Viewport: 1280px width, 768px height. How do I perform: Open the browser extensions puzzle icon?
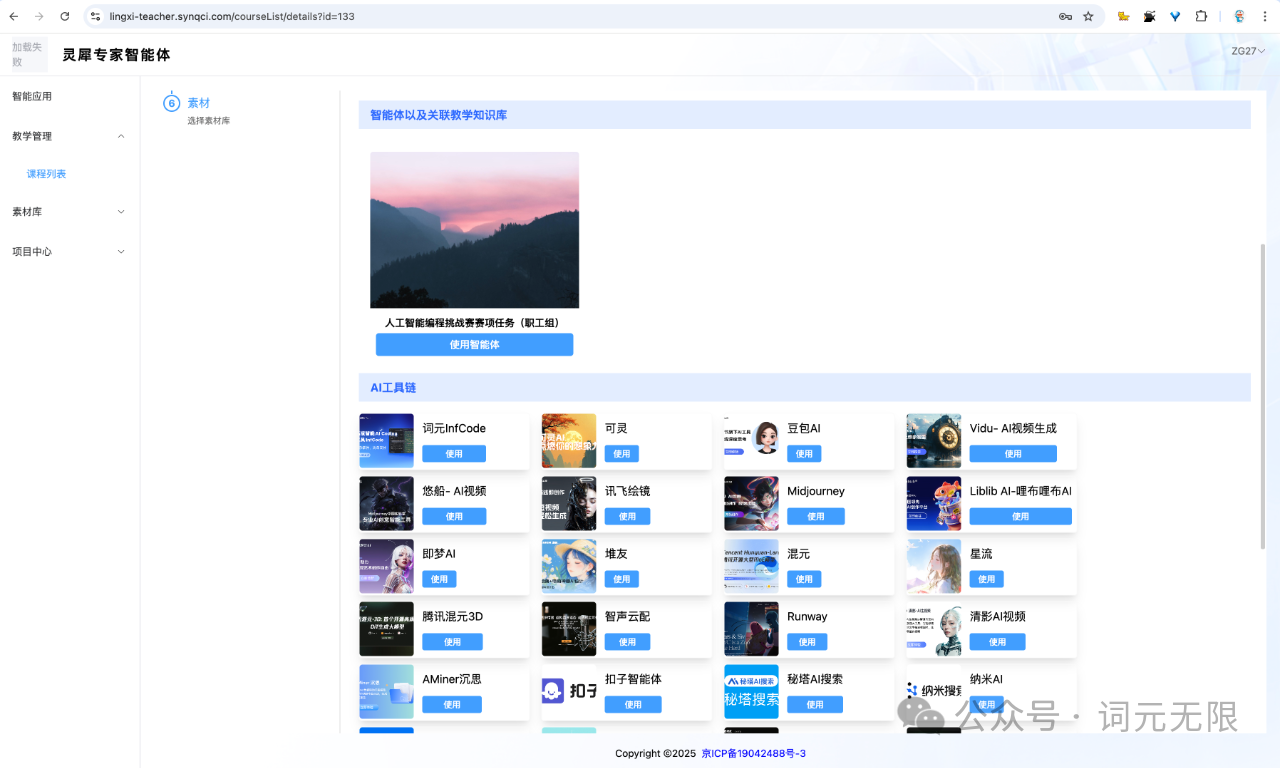(1201, 16)
